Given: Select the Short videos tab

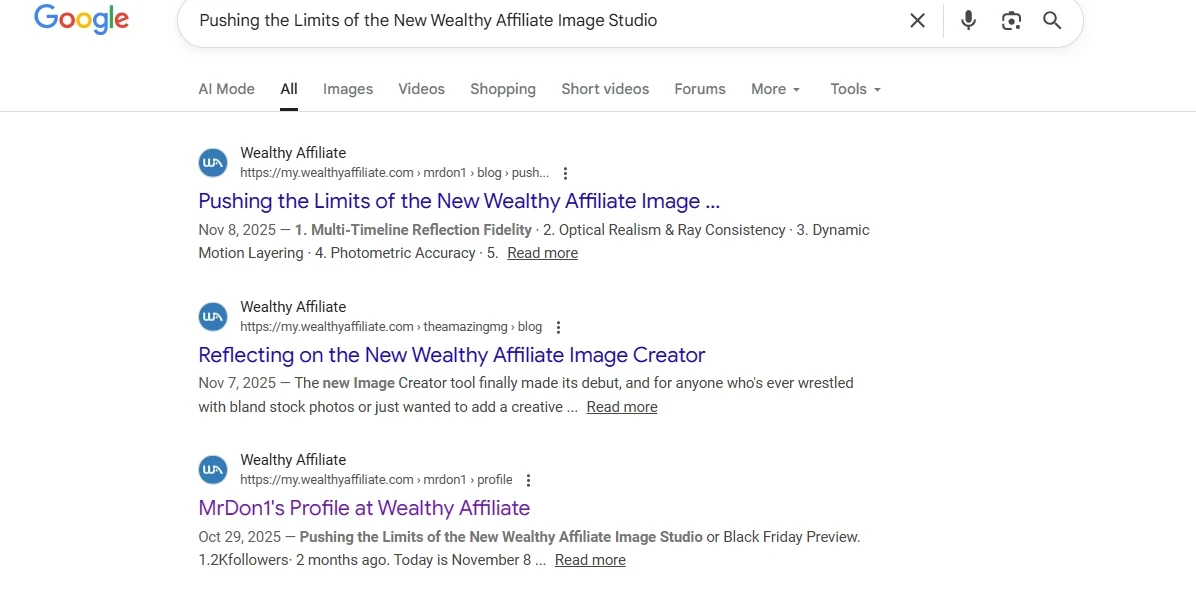Looking at the screenshot, I should click(605, 89).
